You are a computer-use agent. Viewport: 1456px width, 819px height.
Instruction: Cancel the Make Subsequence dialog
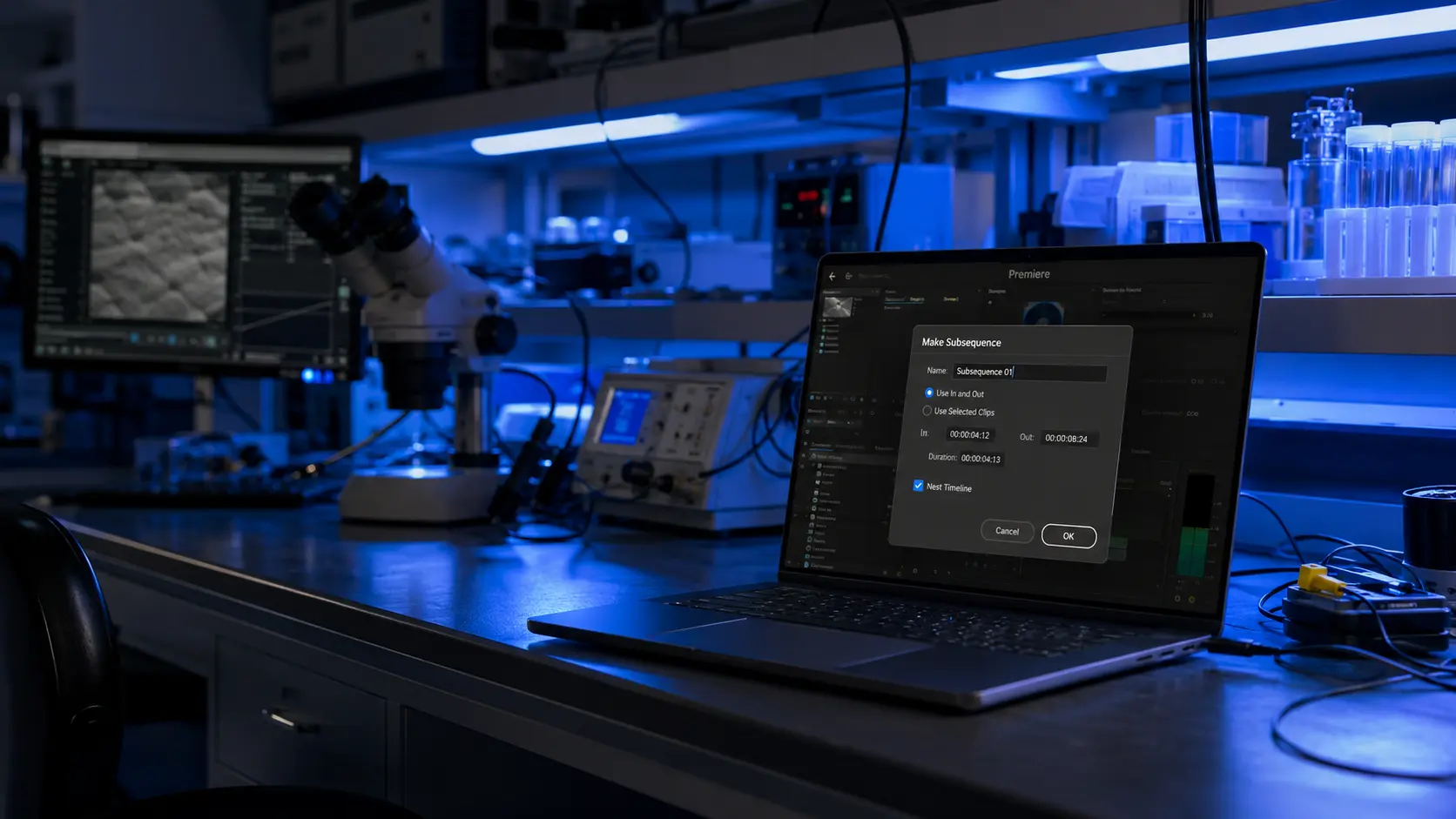1007,531
